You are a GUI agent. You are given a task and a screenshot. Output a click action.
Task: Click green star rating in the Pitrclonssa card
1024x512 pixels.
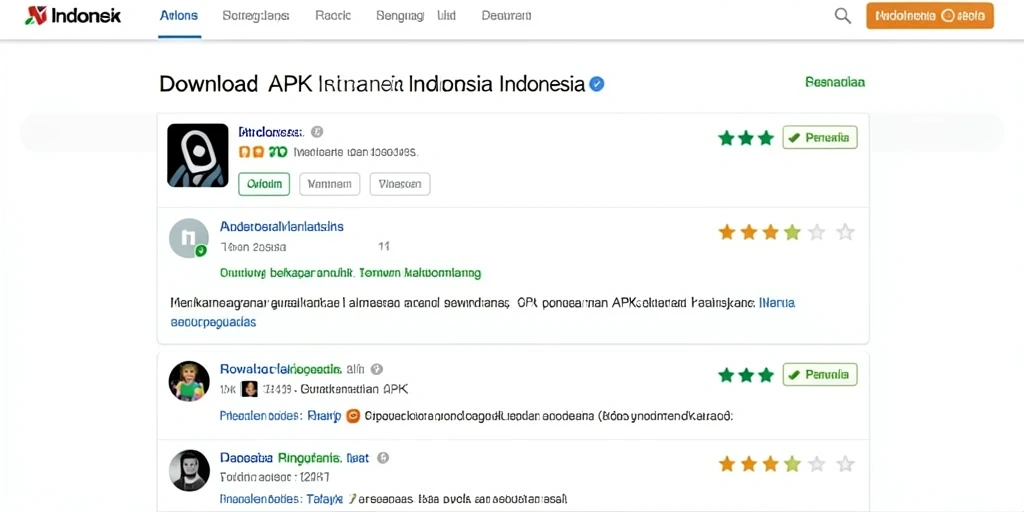(x=746, y=138)
